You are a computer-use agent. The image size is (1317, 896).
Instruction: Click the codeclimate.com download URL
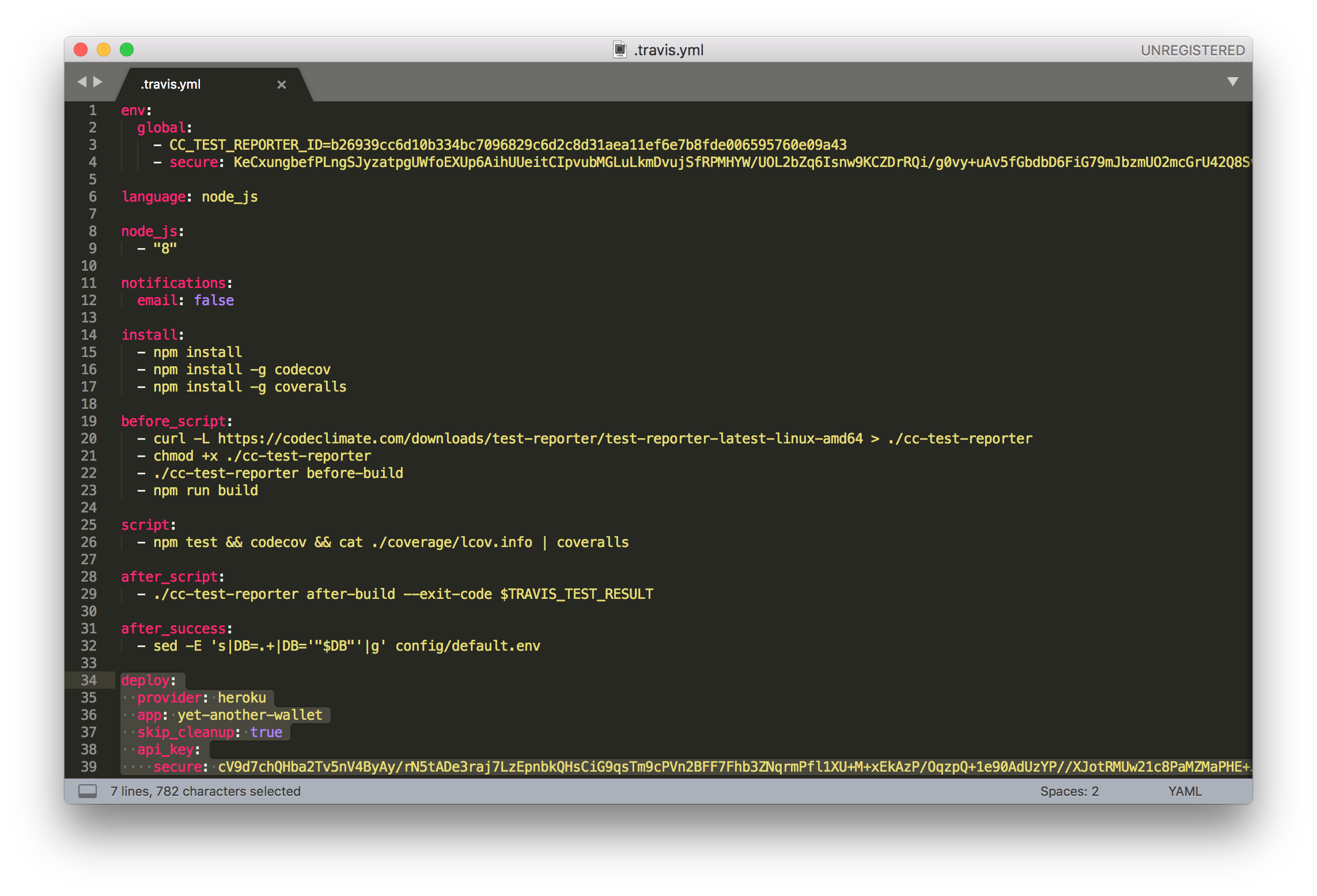click(539, 439)
